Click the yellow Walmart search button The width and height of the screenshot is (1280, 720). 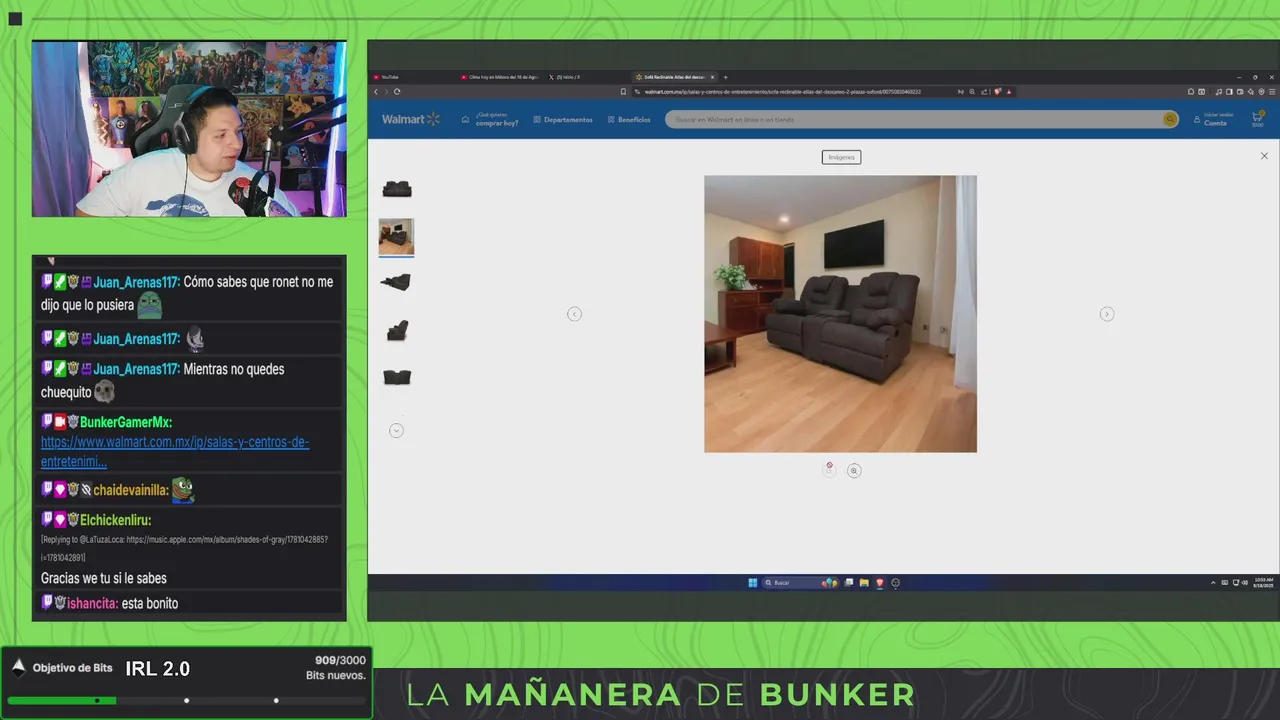[x=1170, y=119]
